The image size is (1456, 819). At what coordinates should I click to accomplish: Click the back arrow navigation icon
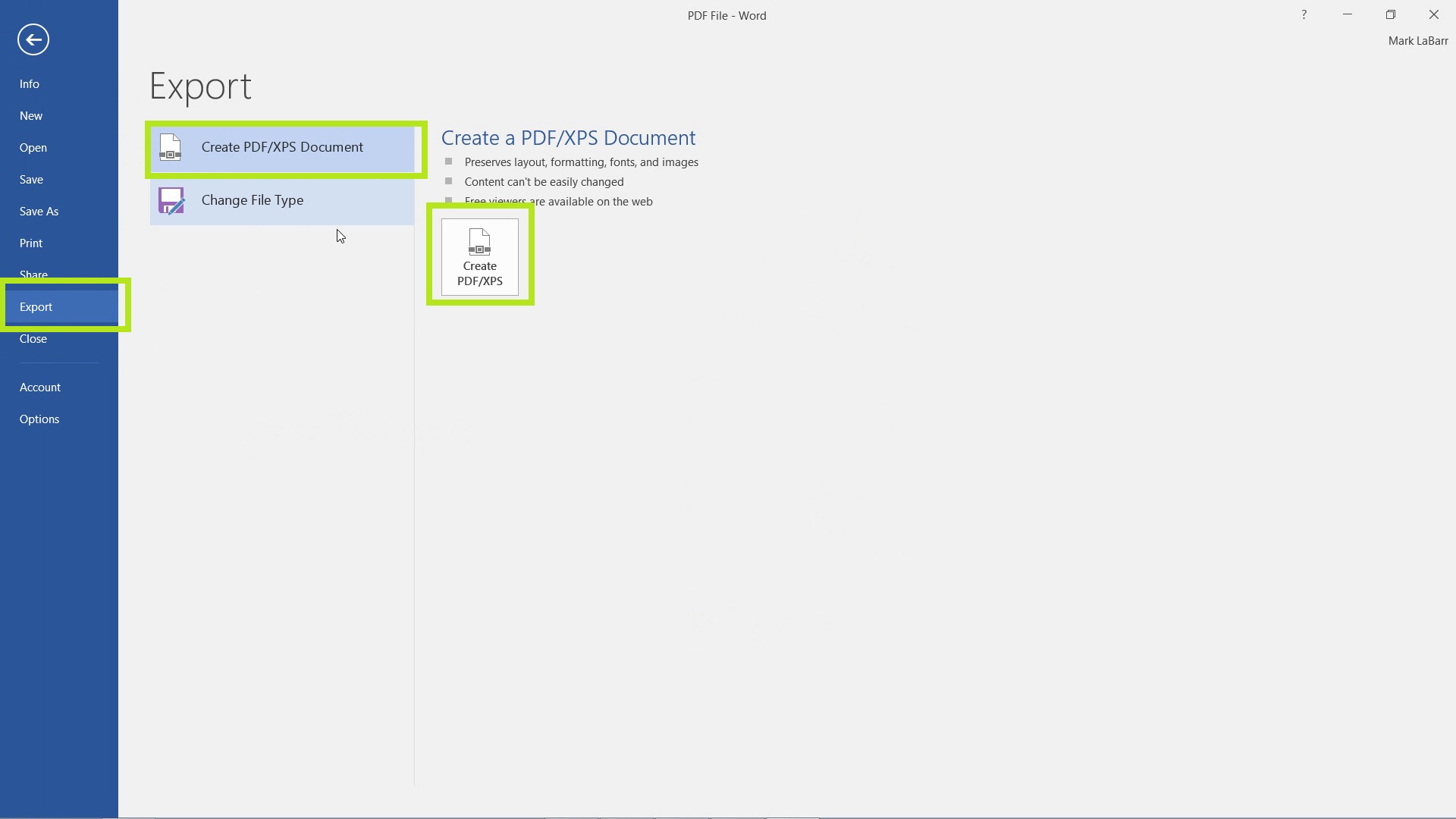click(33, 39)
